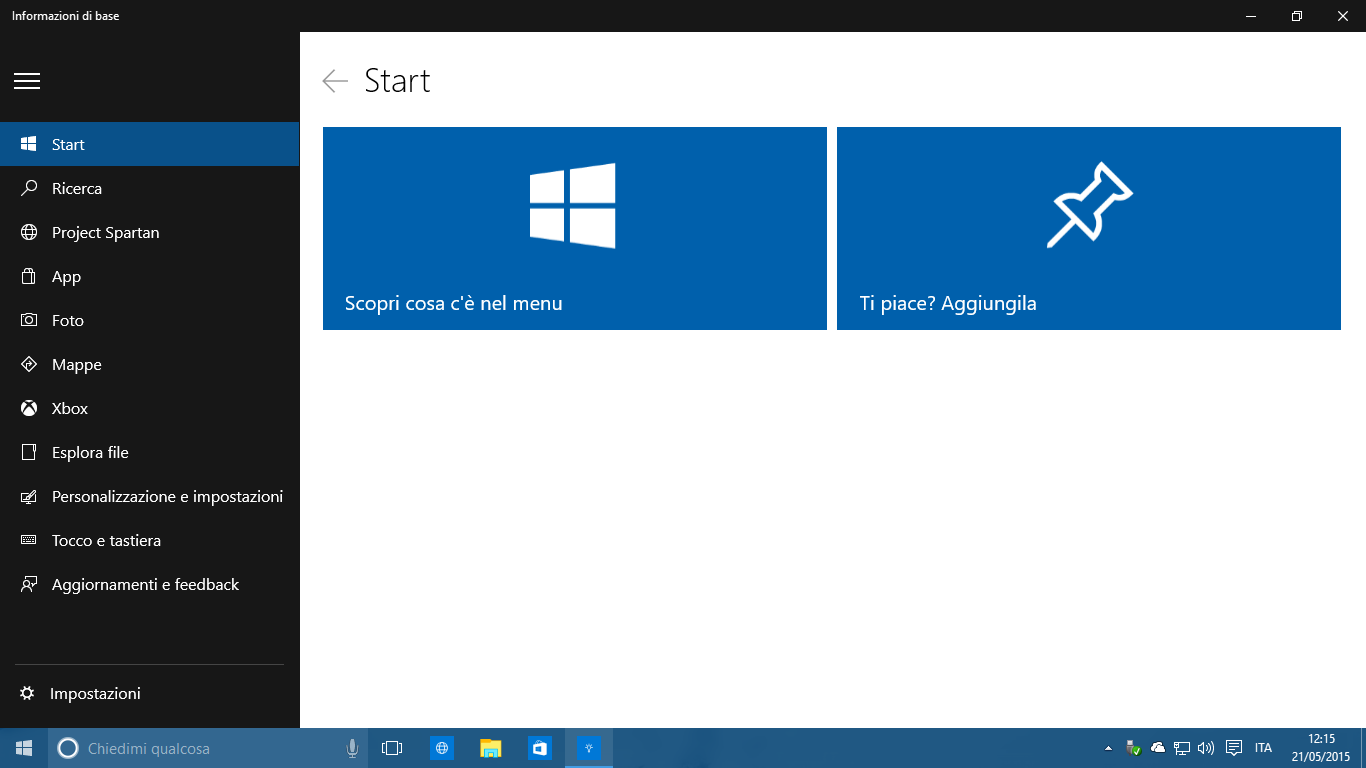Image resolution: width=1366 pixels, height=768 pixels.
Task: Show hidden tray icons arrow
Action: point(1108,748)
